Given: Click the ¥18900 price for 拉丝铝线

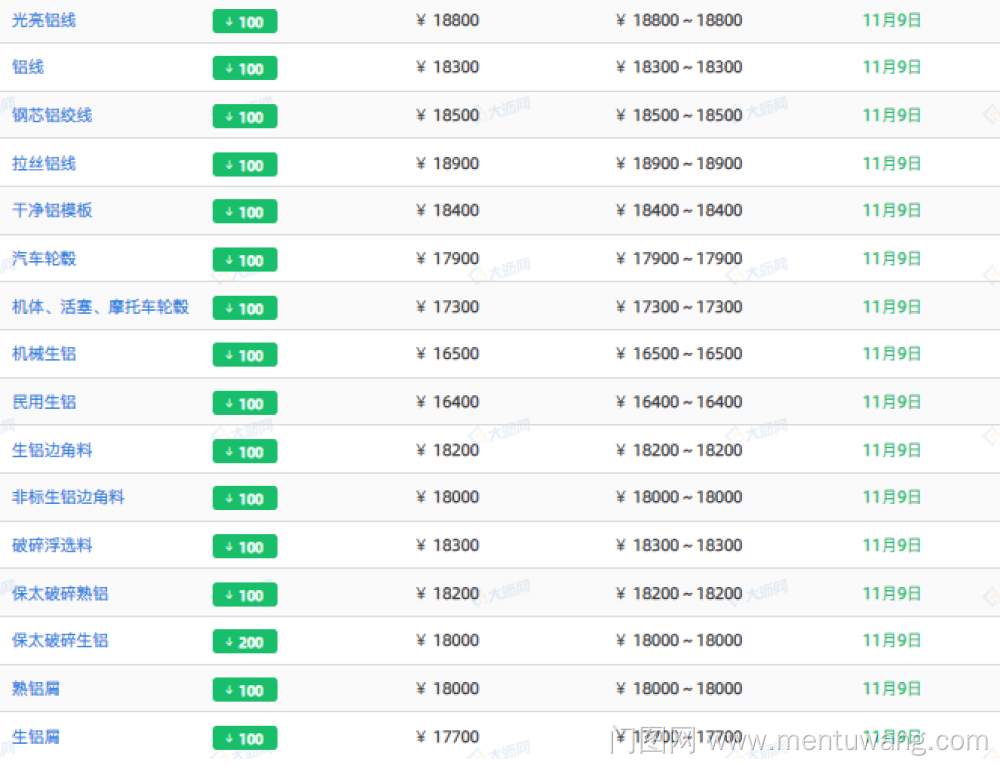Looking at the screenshot, I should 448,163.
